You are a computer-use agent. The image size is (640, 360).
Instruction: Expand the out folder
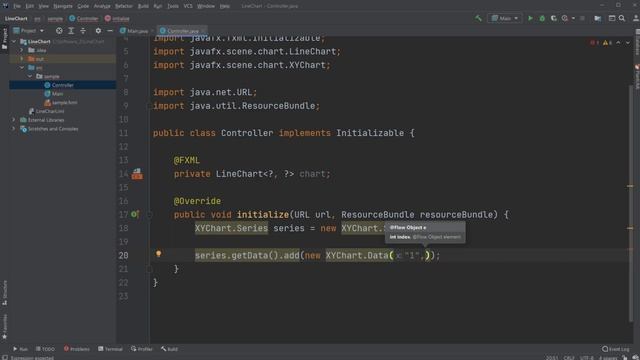click(22, 59)
